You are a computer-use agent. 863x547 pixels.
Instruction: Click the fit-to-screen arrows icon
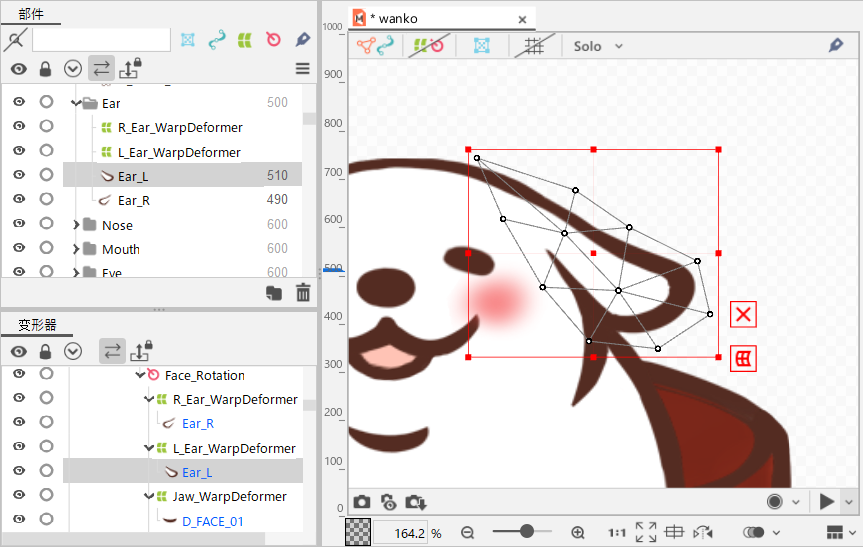pos(646,533)
